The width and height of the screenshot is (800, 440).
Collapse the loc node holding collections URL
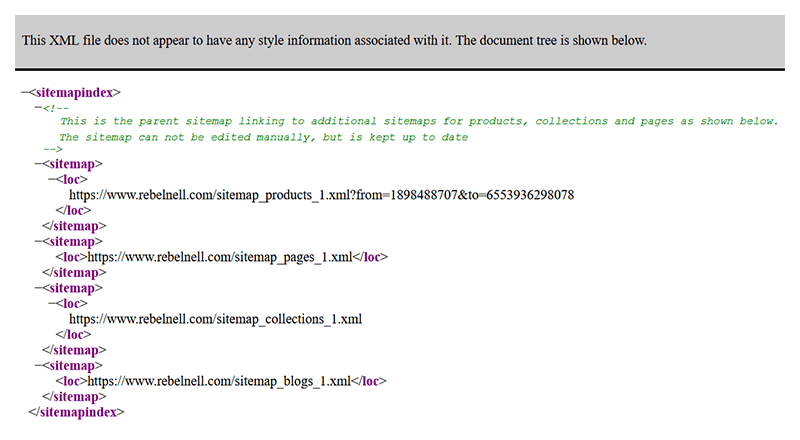(52, 303)
